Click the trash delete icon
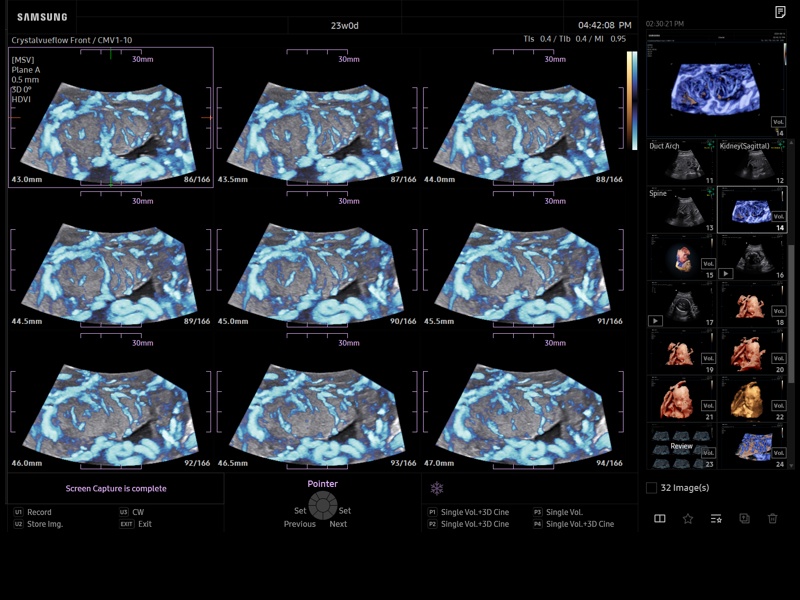Viewport: 800px width, 600px height. 772,518
